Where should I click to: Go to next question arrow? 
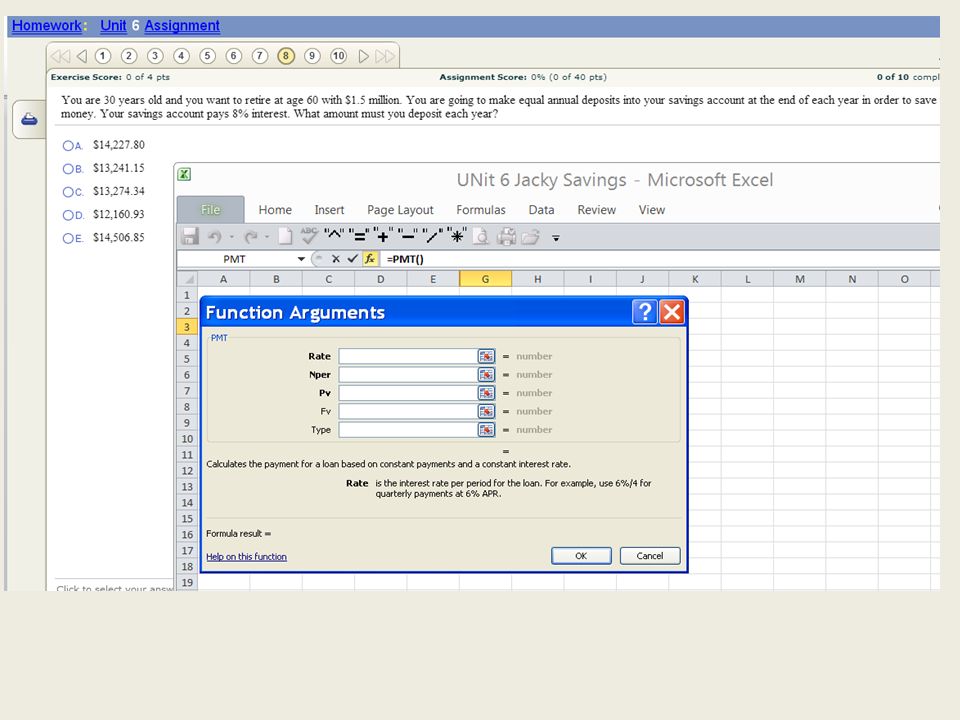coord(363,56)
